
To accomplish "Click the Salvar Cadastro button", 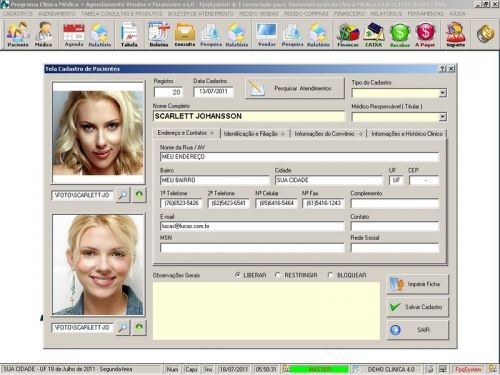I will pyautogui.click(x=418, y=307).
